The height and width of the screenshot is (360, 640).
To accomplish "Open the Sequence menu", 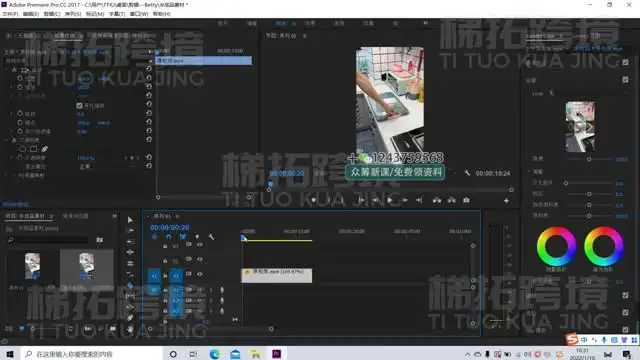I will point(73,14).
